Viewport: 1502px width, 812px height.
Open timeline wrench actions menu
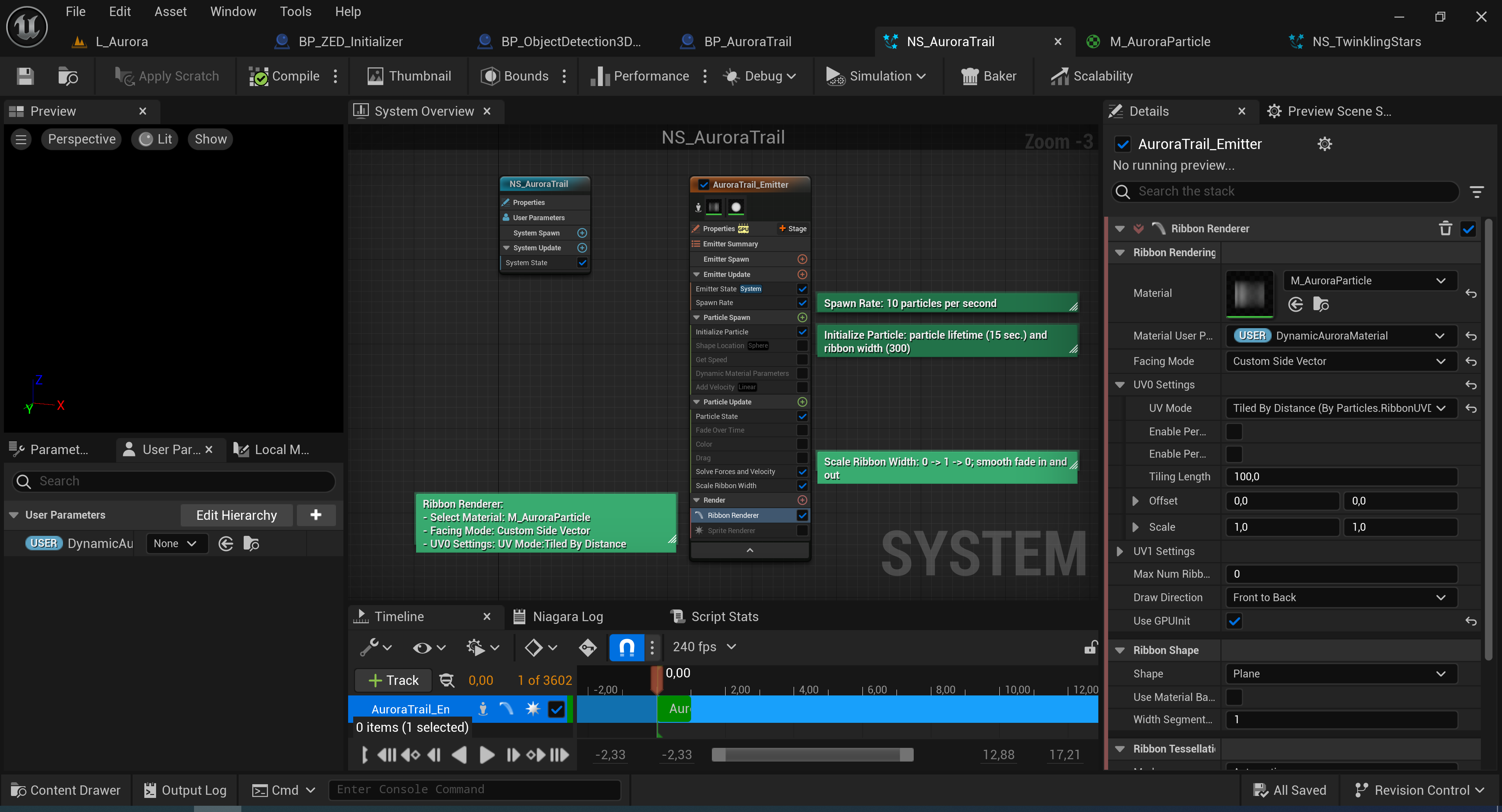point(375,647)
